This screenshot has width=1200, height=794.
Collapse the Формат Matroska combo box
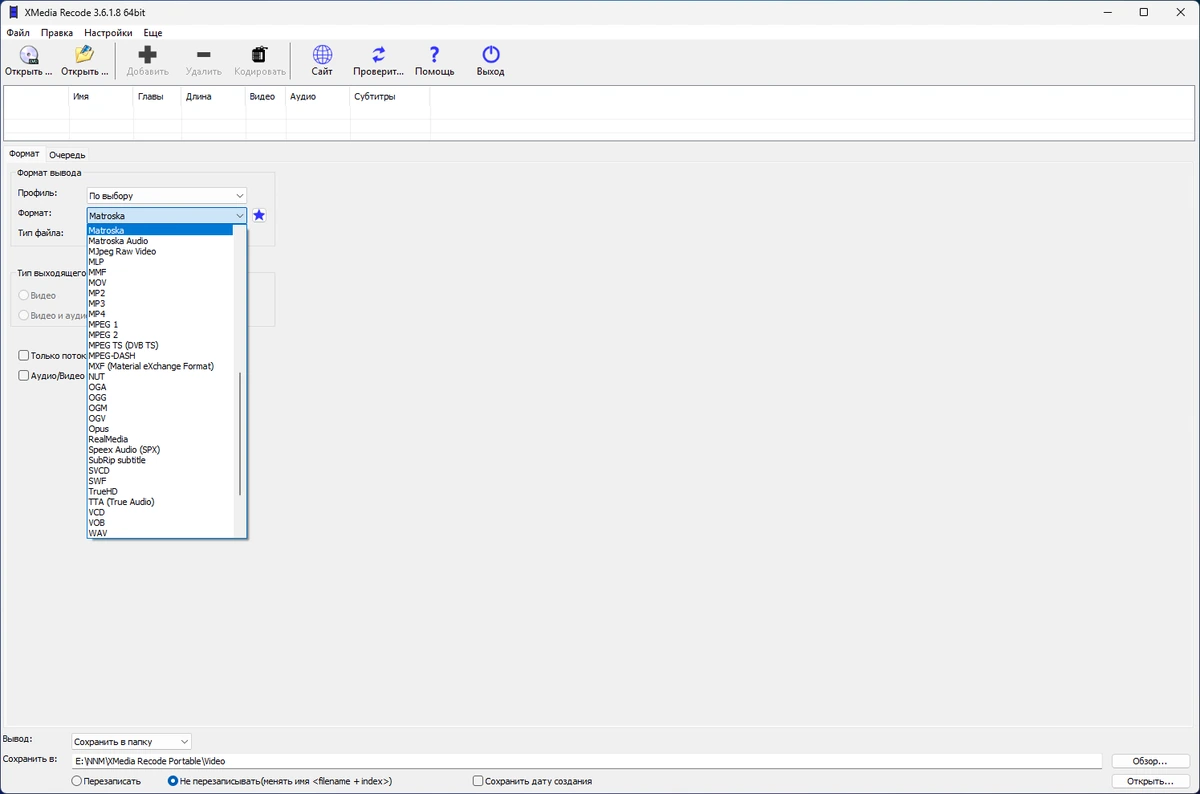click(167, 215)
